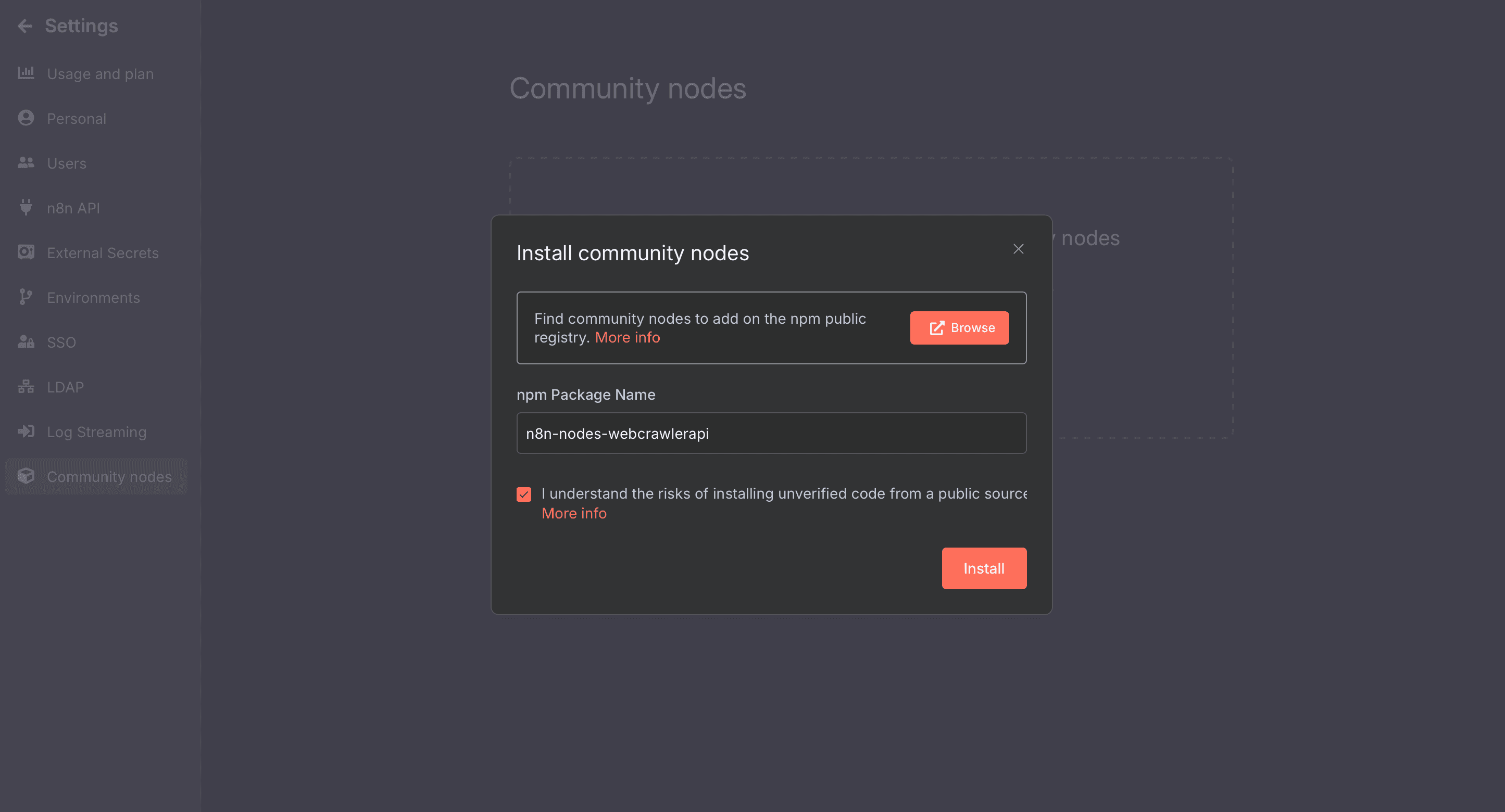Viewport: 1505px width, 812px height.
Task: Open More info link under risks checkbox
Action: coord(574,513)
